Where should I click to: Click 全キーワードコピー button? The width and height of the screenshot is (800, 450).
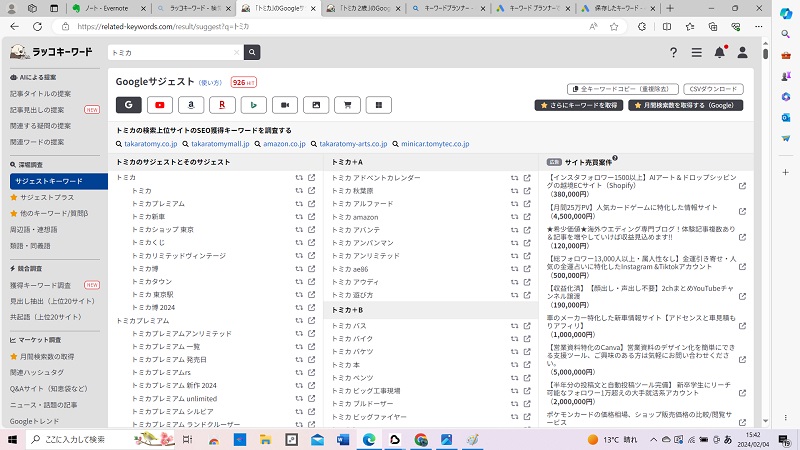click(622, 89)
